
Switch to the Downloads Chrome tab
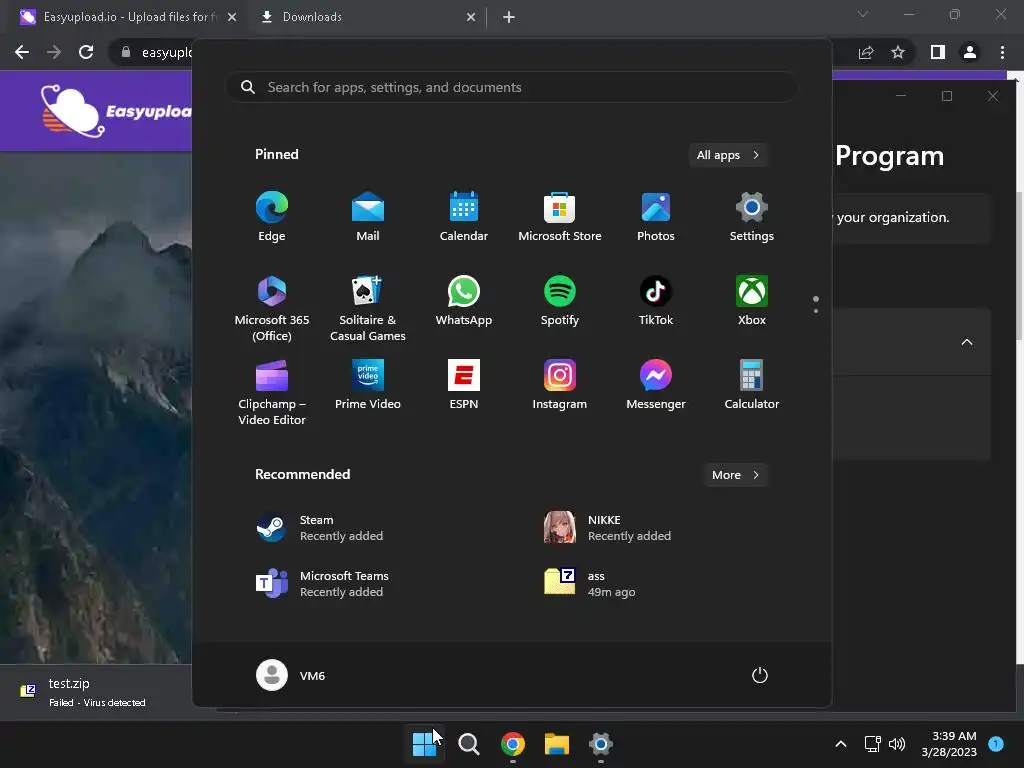point(366,17)
